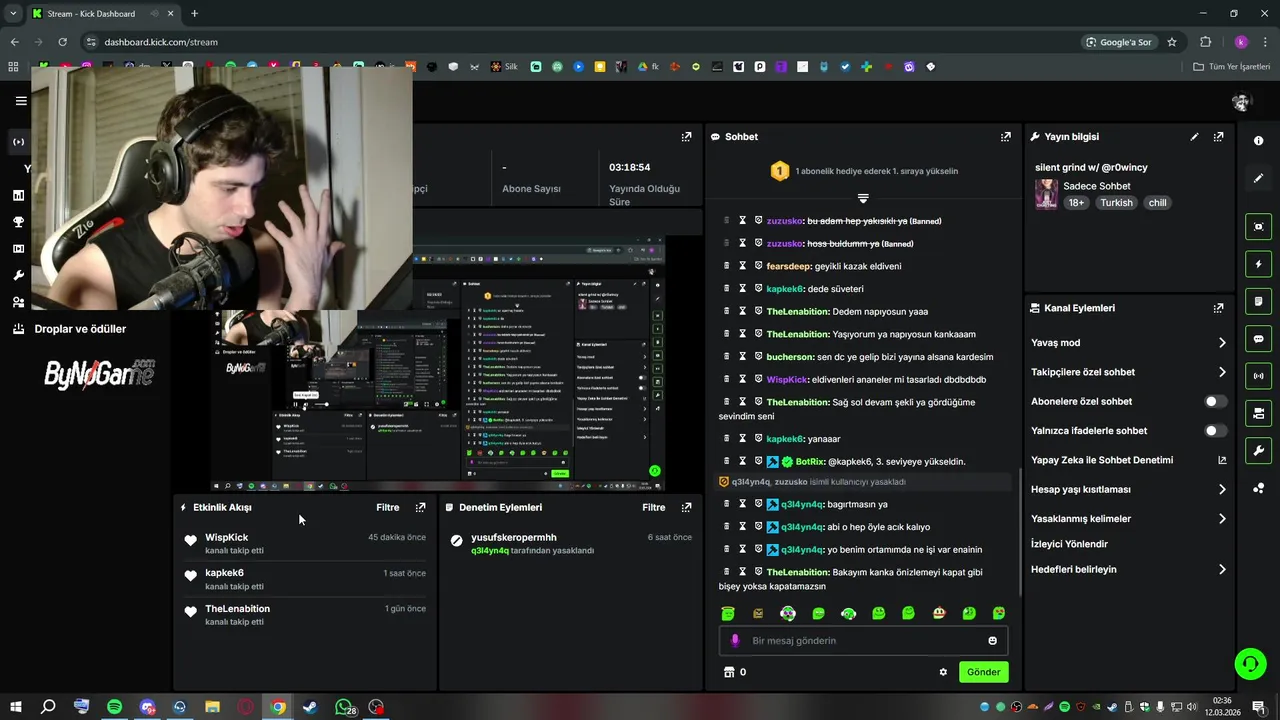Open Filtre in Etkinlik Akışı panel
1280x720 pixels.
click(x=388, y=507)
